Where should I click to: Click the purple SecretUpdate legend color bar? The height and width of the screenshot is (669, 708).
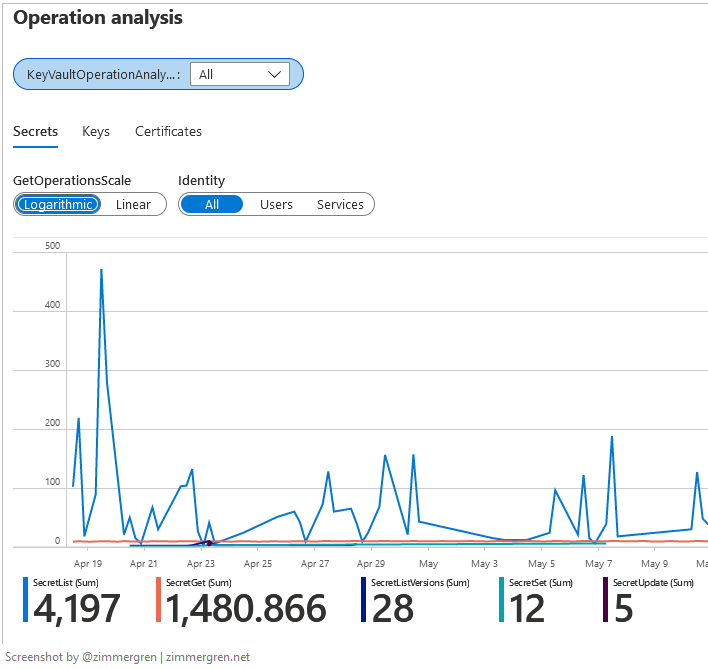point(605,600)
